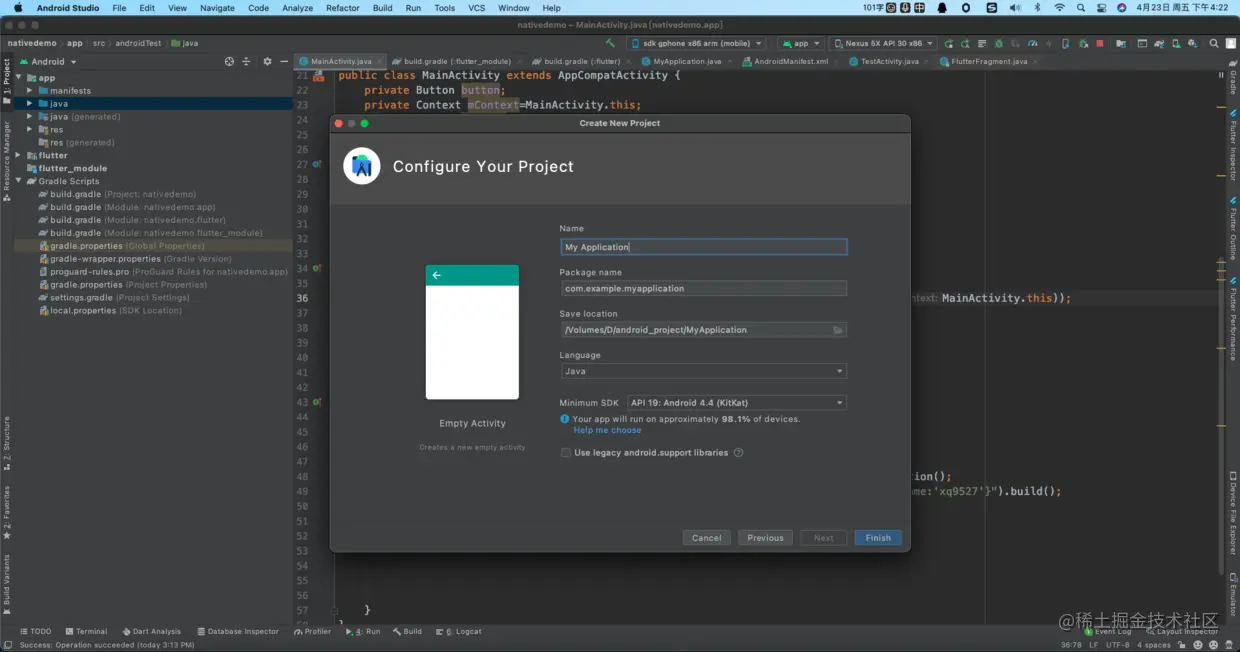Open the Refactor menu

(x=342, y=8)
